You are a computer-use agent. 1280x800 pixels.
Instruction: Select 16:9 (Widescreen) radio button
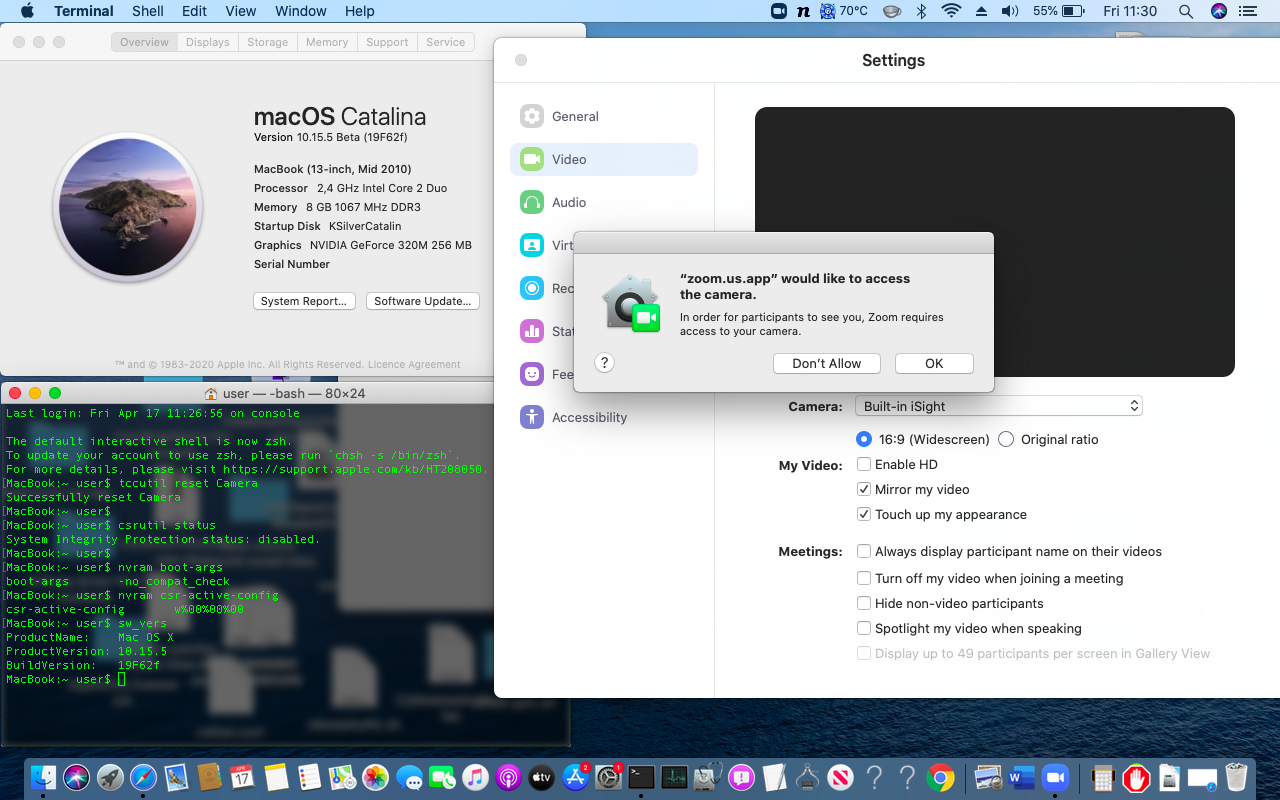[x=864, y=439]
